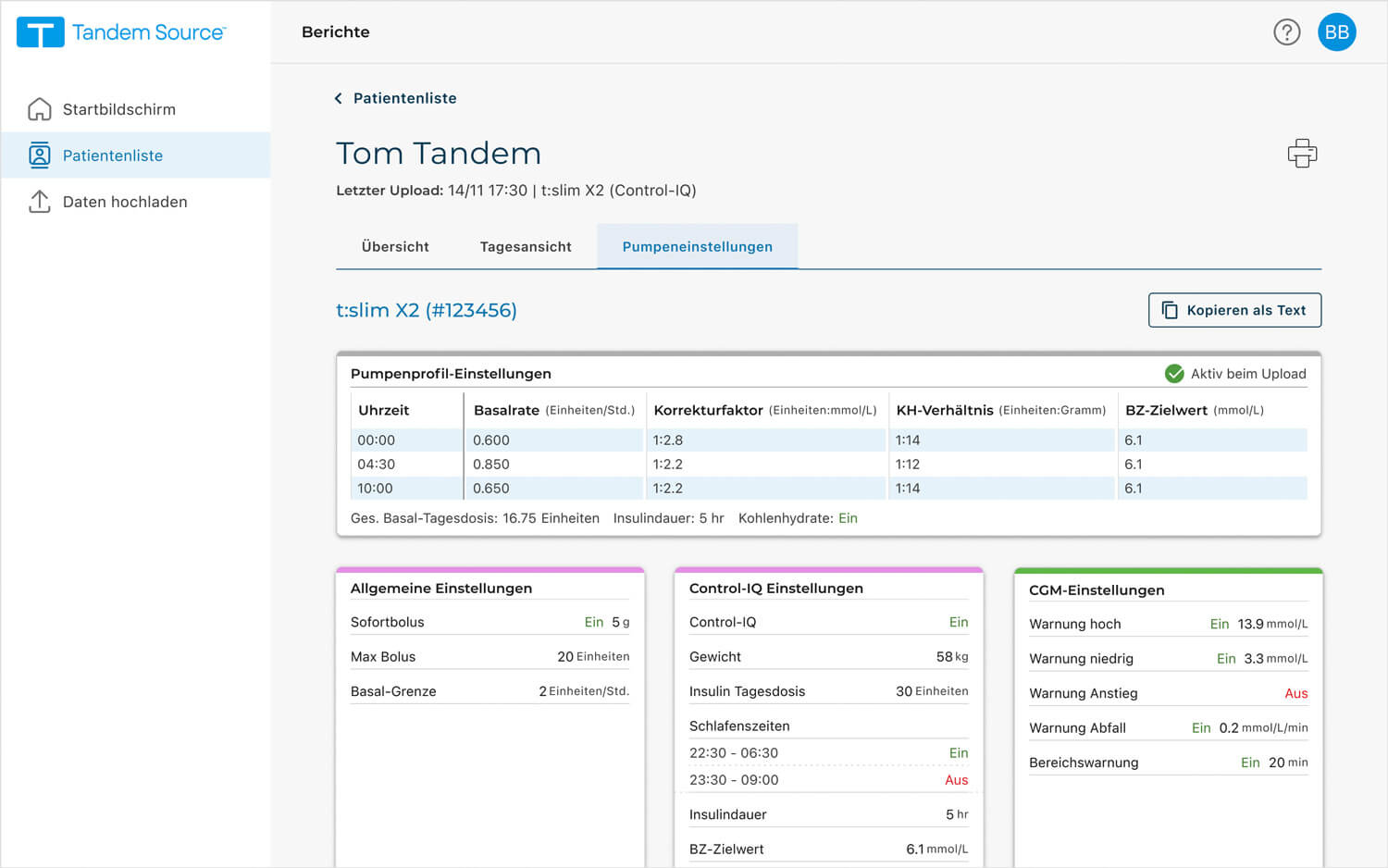Click basal rate value 0.650

pyautogui.click(x=491, y=488)
